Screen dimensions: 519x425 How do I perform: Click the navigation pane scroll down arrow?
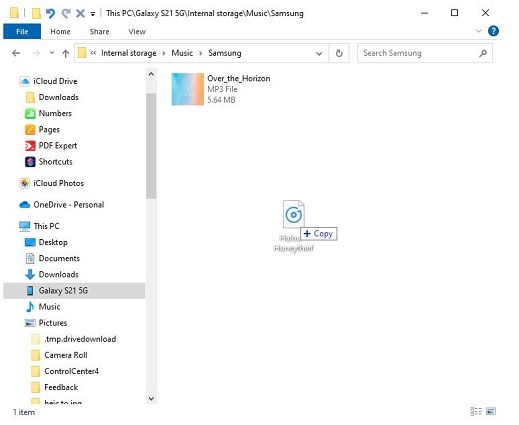click(151, 398)
